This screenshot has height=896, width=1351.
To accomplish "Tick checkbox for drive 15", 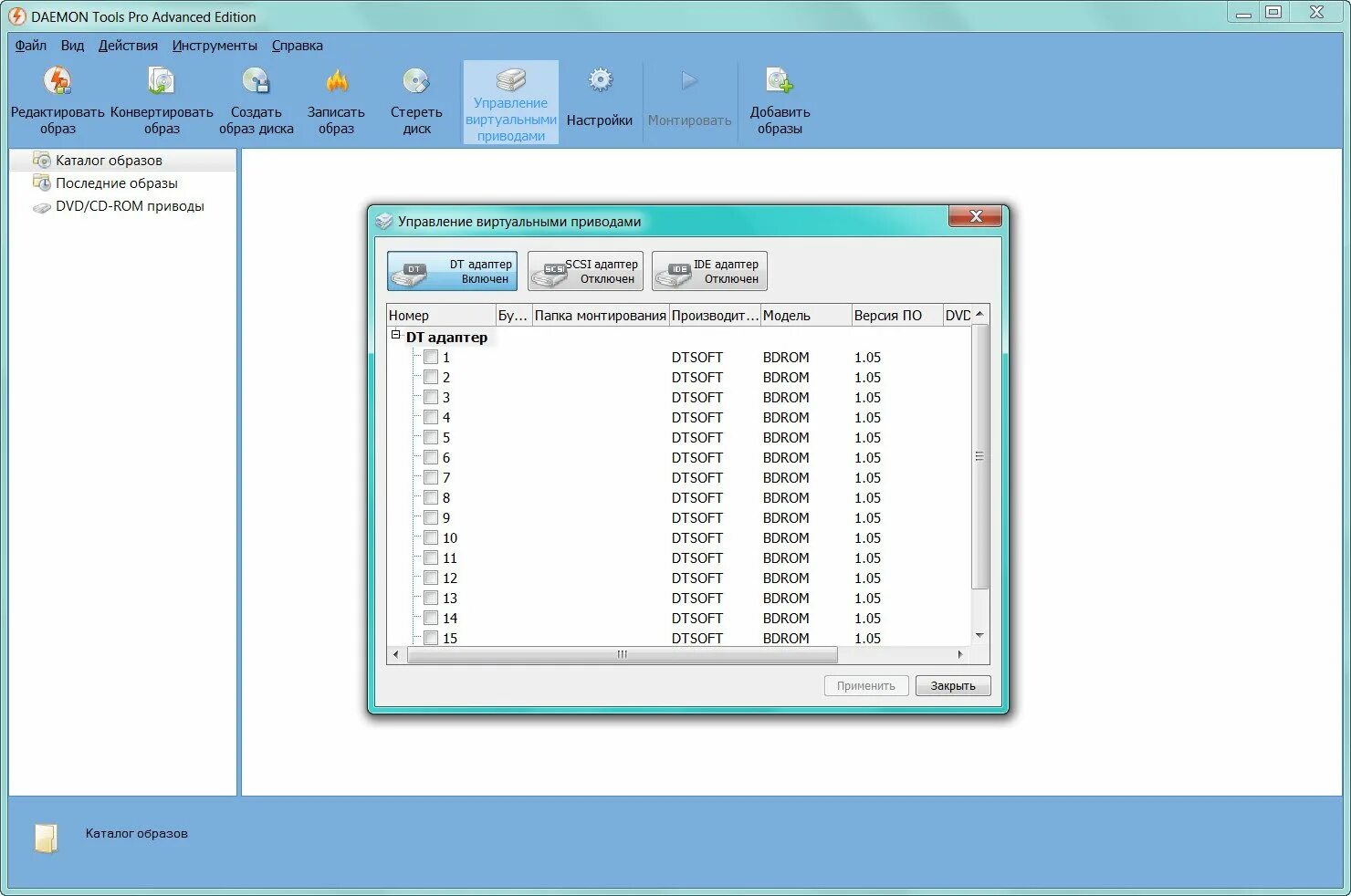I will 431,638.
